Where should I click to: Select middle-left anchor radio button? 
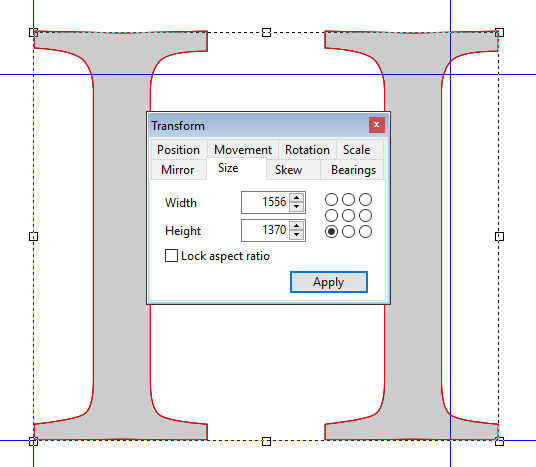click(x=331, y=215)
